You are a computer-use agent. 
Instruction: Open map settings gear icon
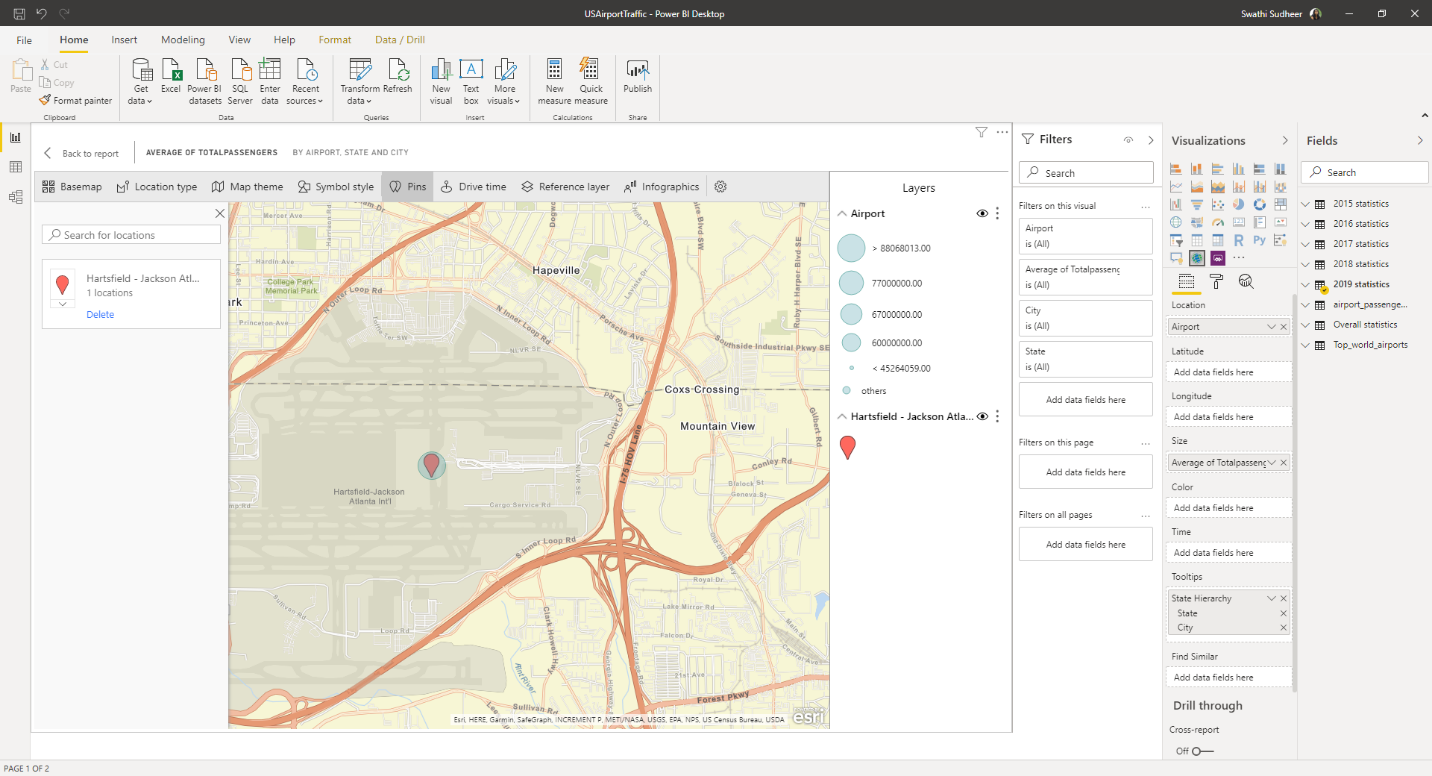[x=720, y=187]
